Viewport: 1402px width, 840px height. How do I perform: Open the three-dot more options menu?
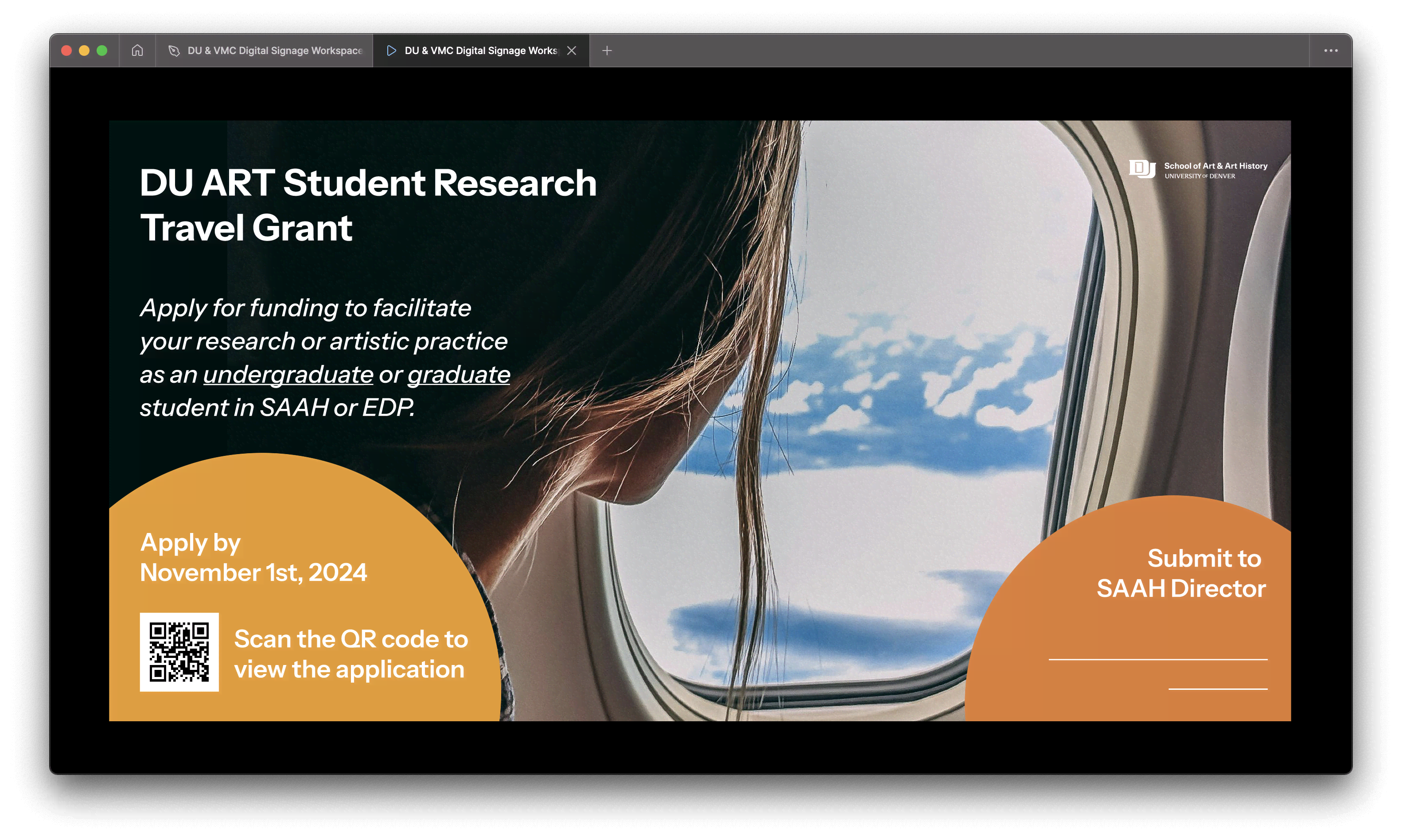tap(1331, 51)
